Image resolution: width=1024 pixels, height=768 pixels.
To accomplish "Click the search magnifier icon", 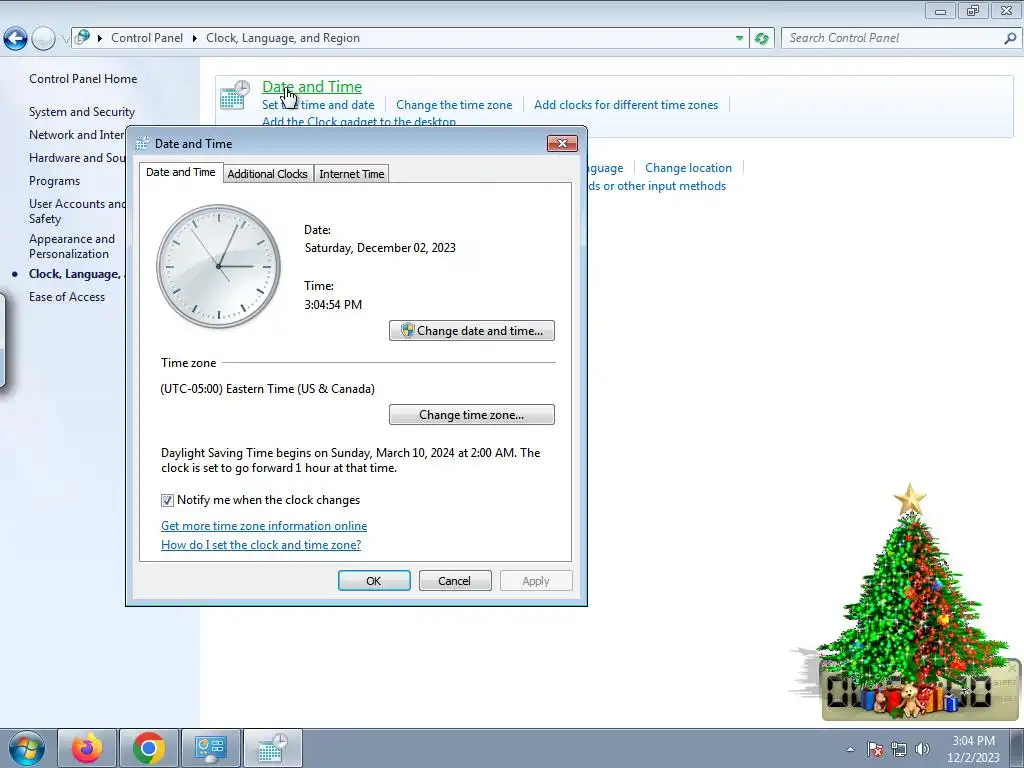I will point(1010,39).
